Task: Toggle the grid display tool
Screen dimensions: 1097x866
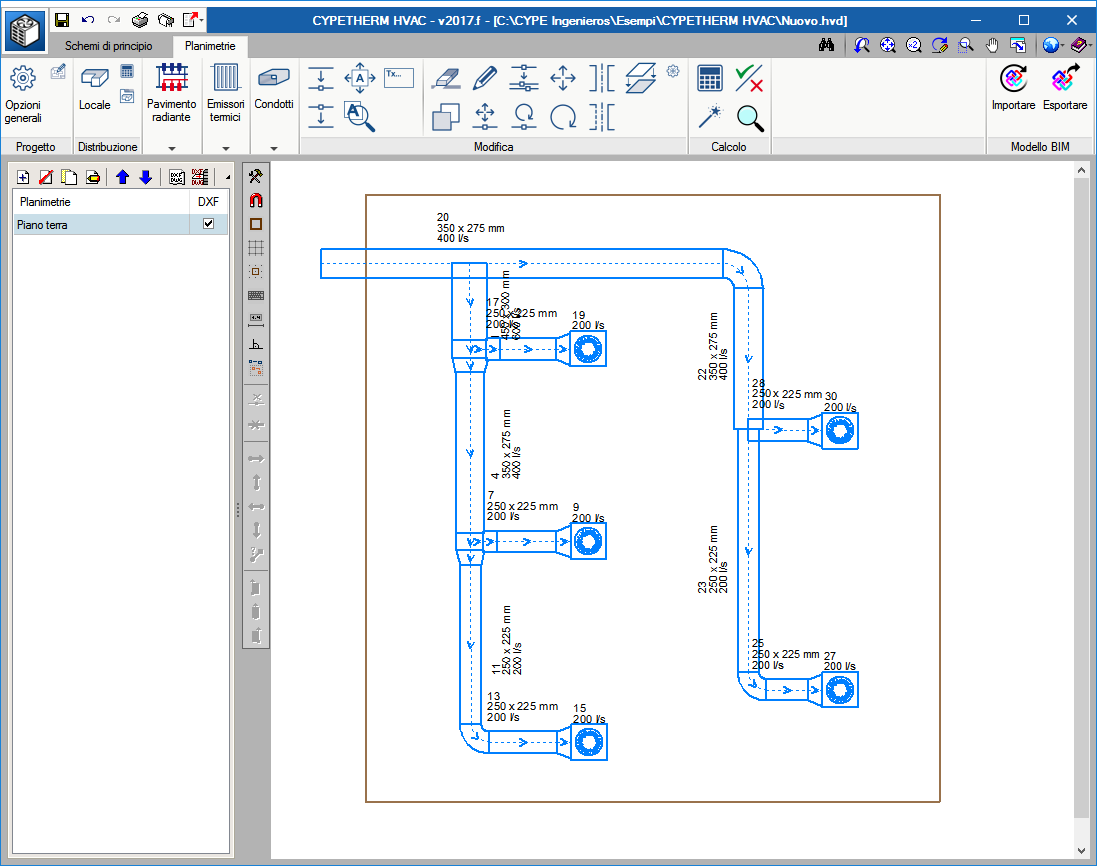Action: point(256,248)
